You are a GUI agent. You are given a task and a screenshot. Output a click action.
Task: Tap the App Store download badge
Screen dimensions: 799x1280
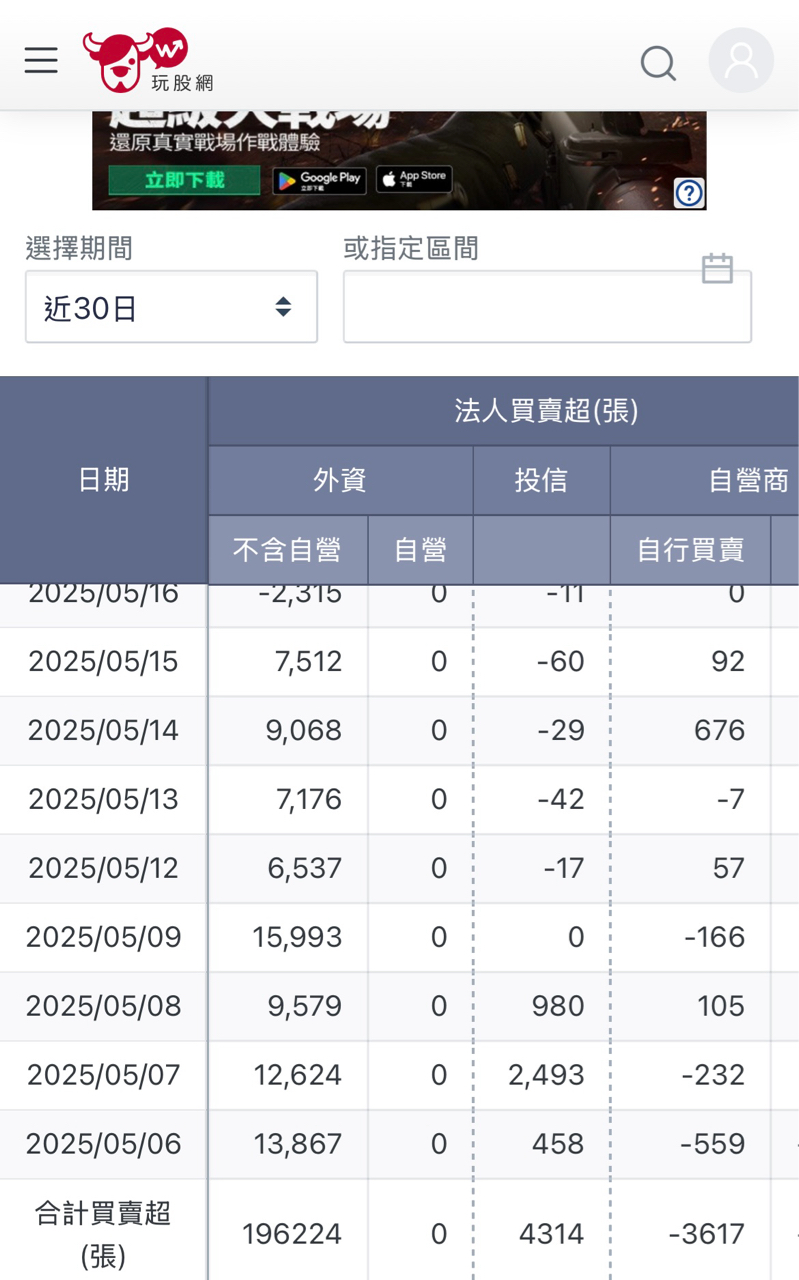414,180
